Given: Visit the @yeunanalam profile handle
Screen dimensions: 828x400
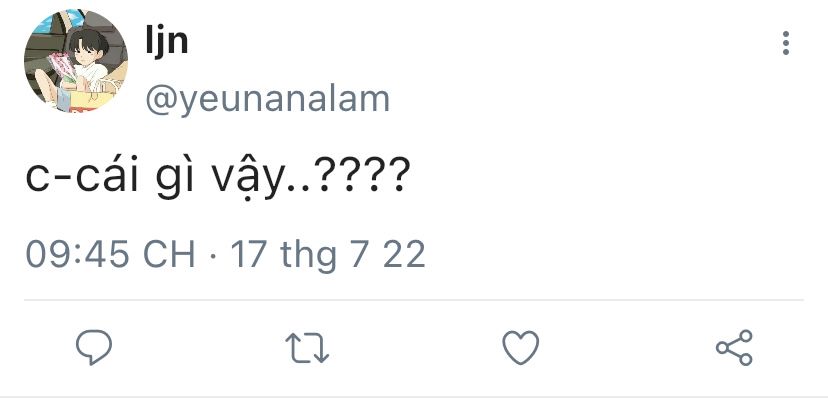Looking at the screenshot, I should (268, 99).
